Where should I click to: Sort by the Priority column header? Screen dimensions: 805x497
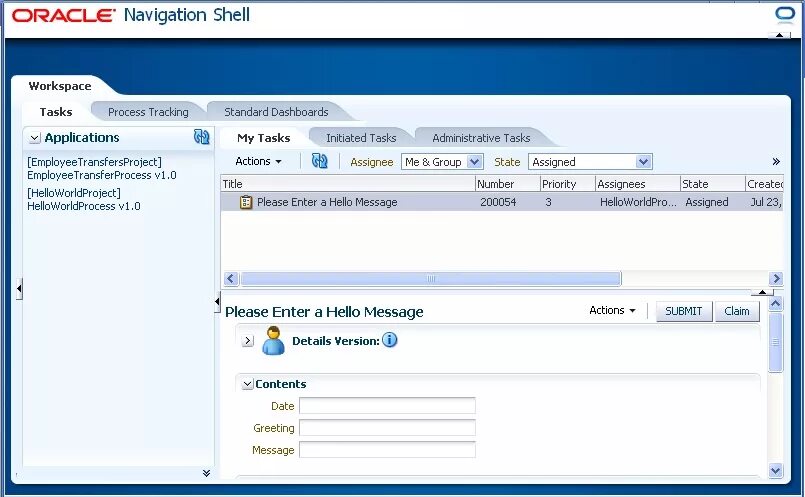[x=567, y=184]
